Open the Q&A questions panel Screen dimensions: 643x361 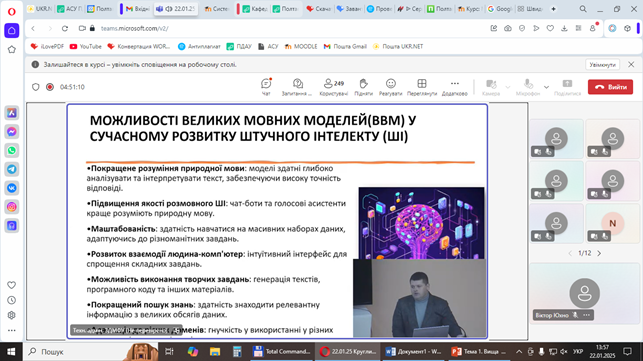tap(297, 87)
